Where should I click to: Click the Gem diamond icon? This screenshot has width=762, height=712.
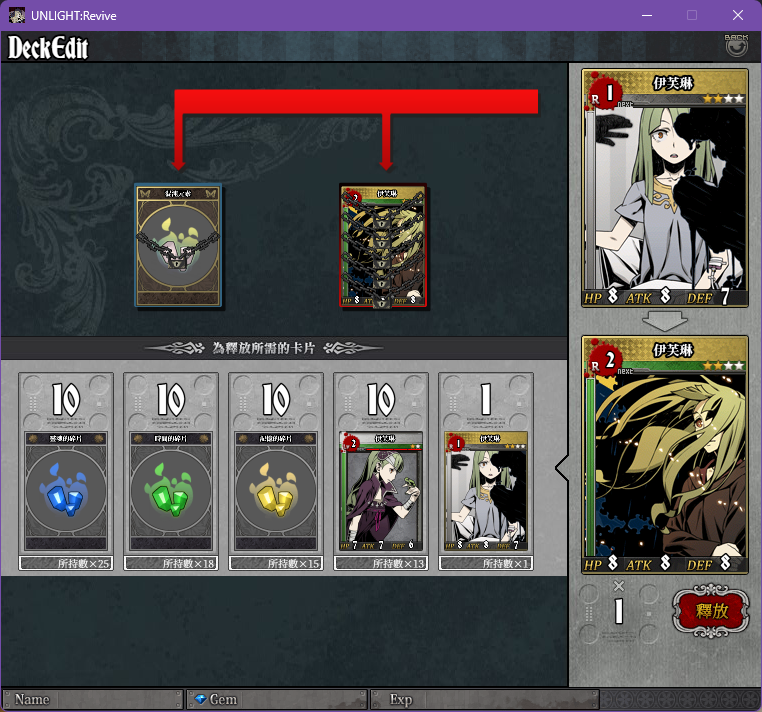coord(201,699)
